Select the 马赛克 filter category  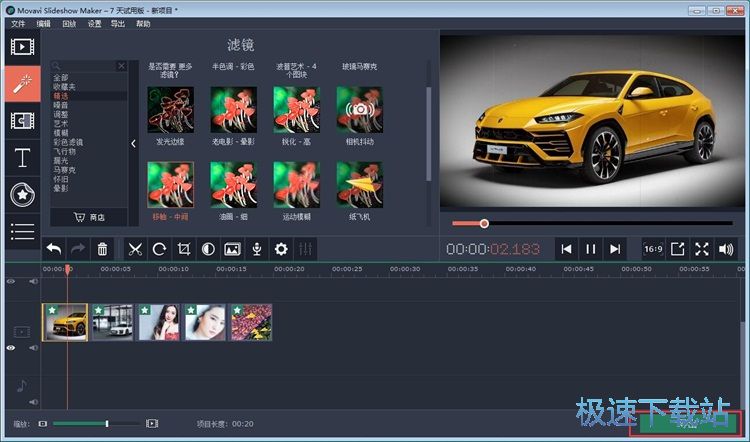[x=65, y=170]
